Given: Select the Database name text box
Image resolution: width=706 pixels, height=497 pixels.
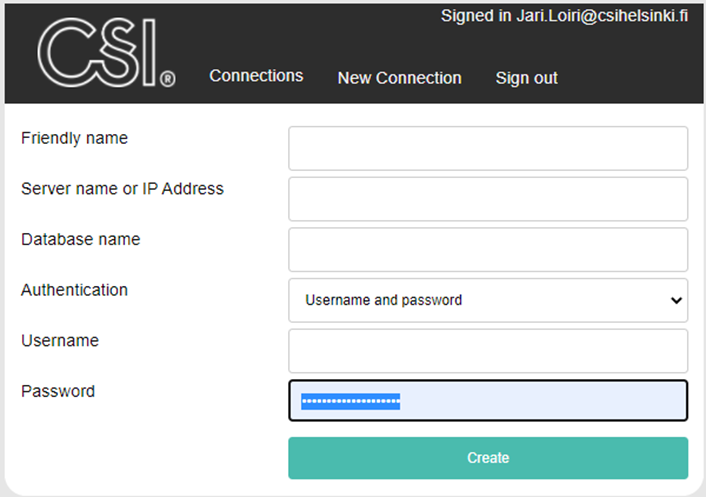Looking at the screenshot, I should [488, 249].
